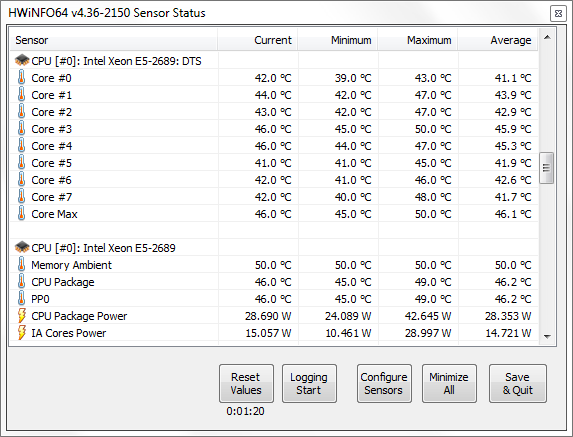This screenshot has width=573, height=437.
Task: Click the thermometer icon for Core #0
Action: click(22, 77)
